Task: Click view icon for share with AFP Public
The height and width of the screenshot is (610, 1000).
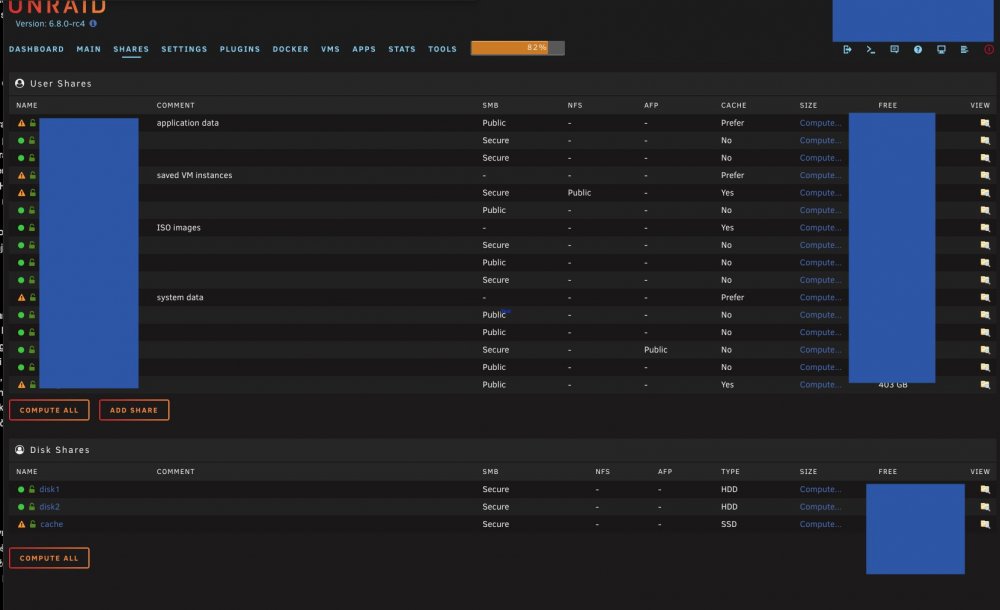Action: coord(985,350)
